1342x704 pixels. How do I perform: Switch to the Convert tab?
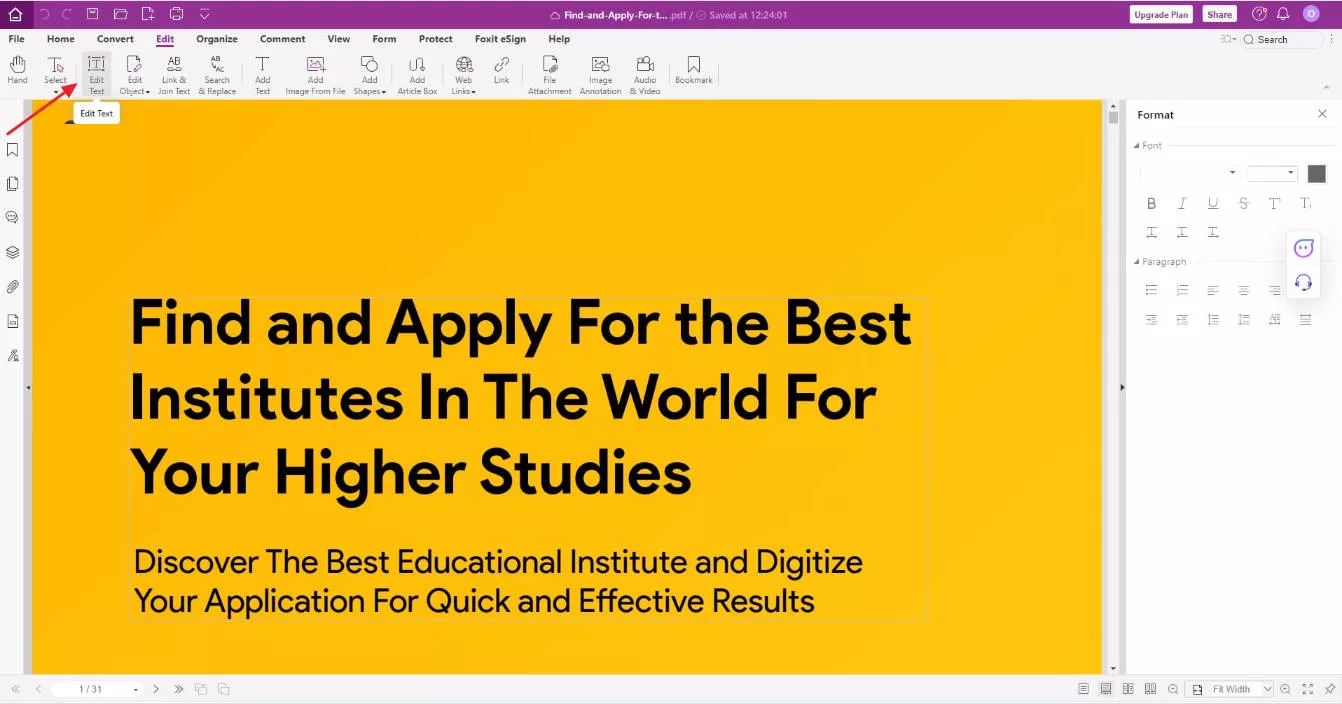pyautogui.click(x=115, y=39)
